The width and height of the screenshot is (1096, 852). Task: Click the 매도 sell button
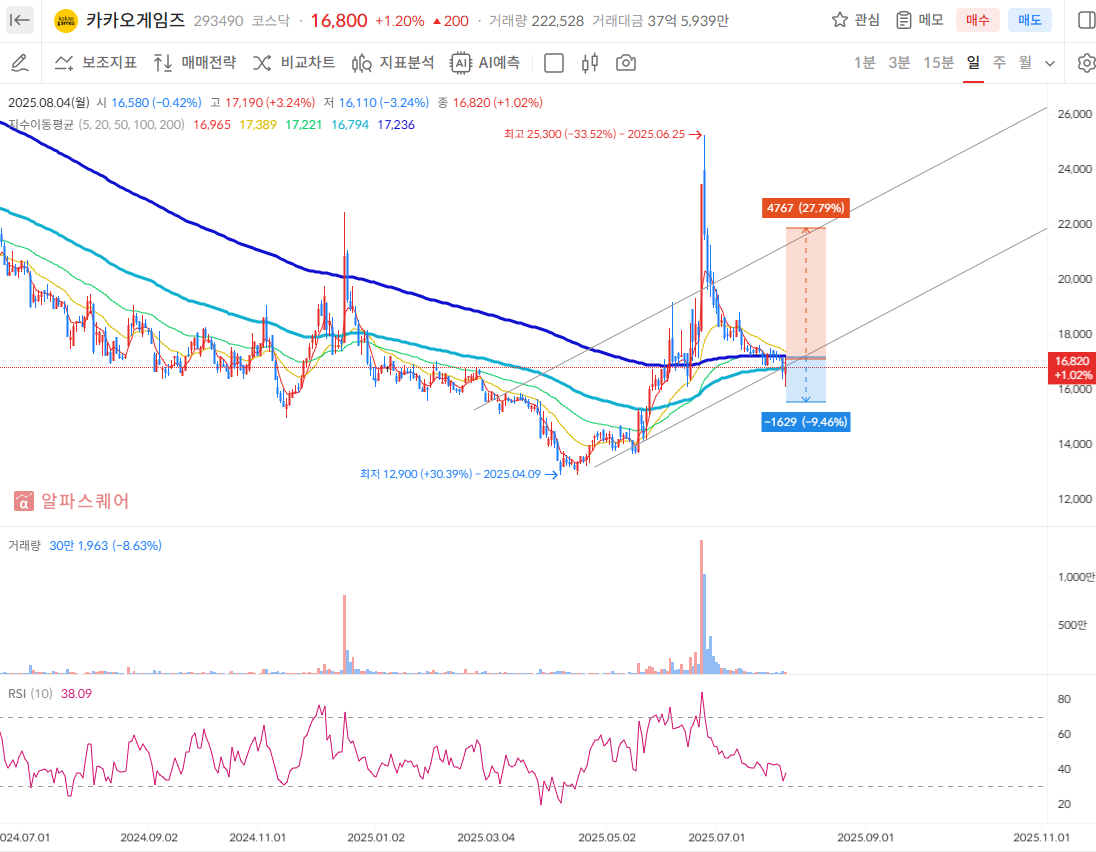pyautogui.click(x=1030, y=20)
